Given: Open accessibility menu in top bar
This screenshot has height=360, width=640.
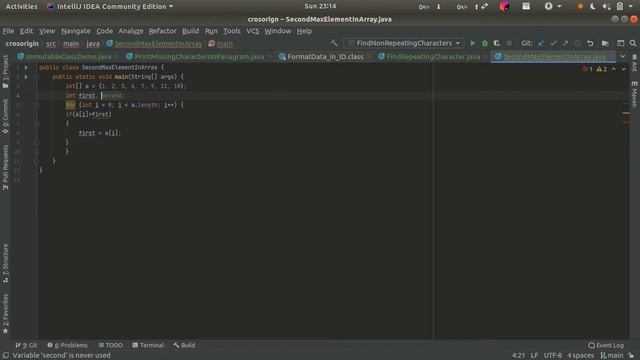Looking at the screenshot, I should 553,7.
